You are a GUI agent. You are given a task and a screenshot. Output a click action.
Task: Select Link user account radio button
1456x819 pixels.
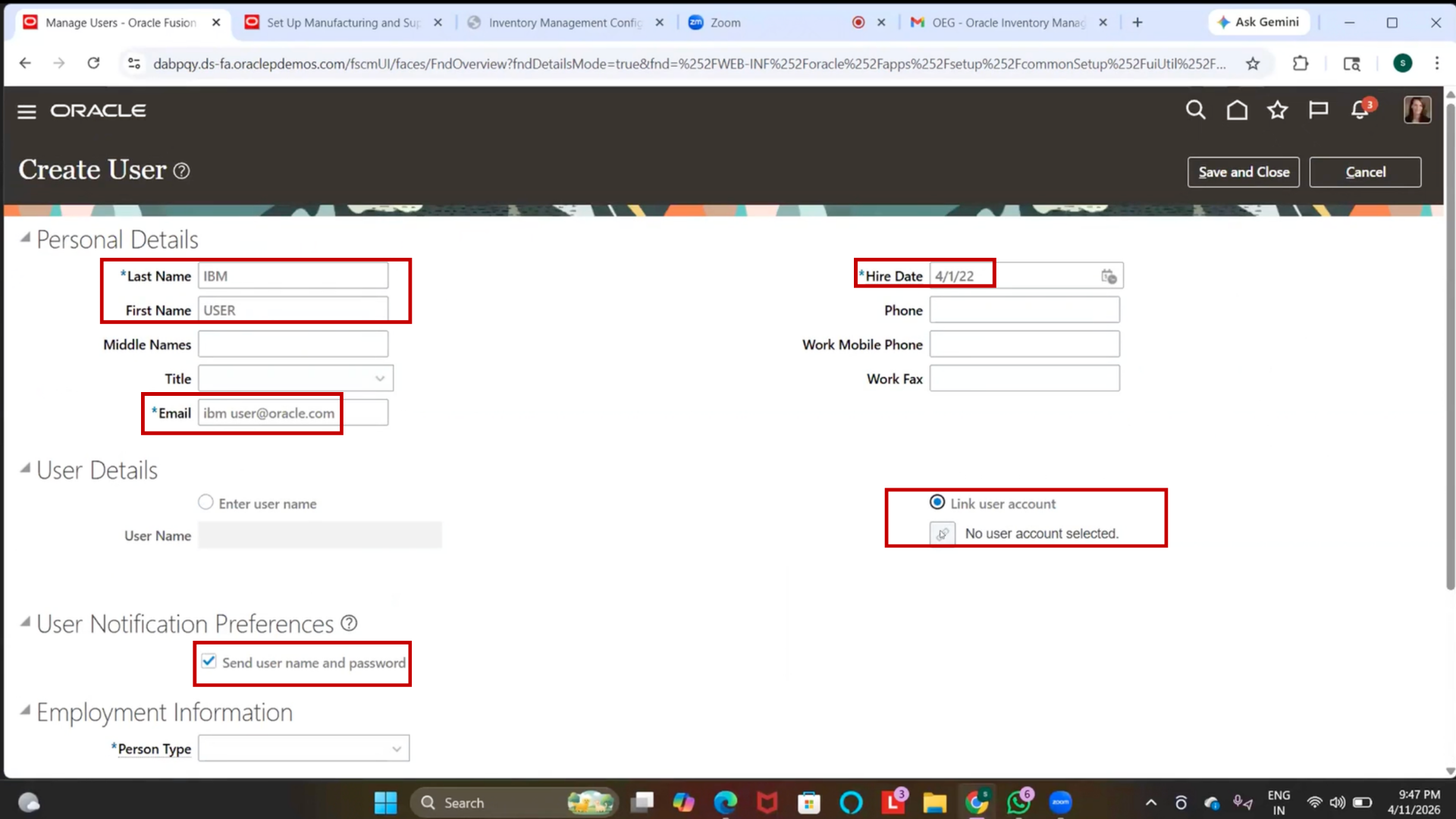pos(937,502)
